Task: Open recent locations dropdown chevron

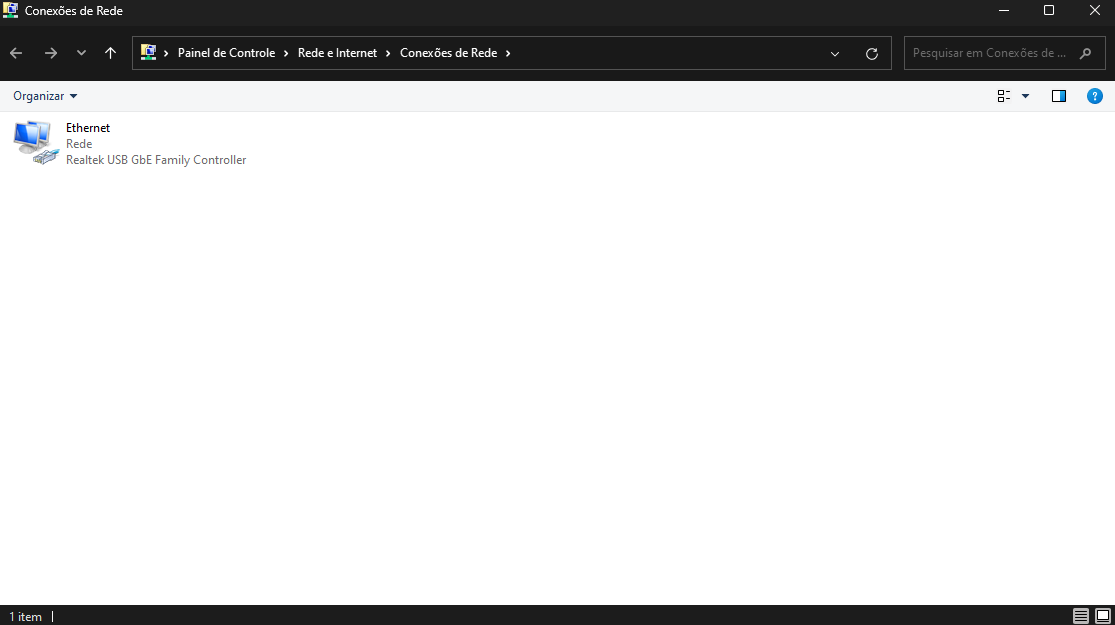Action: click(81, 53)
